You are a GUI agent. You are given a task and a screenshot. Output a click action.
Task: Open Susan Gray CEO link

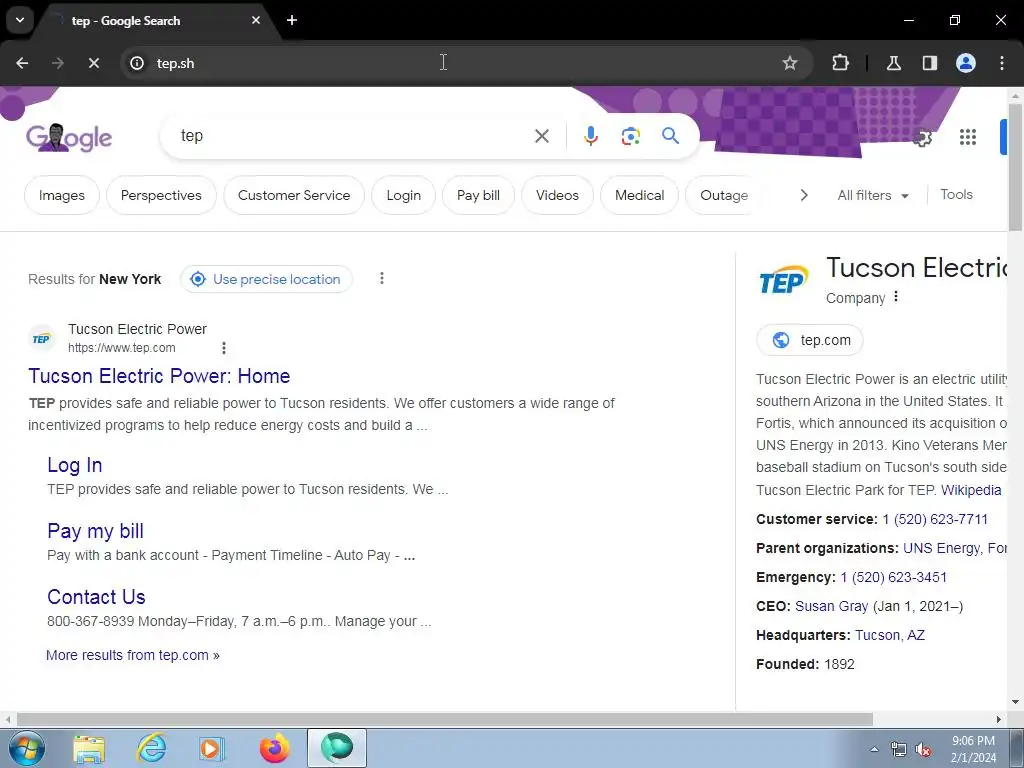coord(831,606)
